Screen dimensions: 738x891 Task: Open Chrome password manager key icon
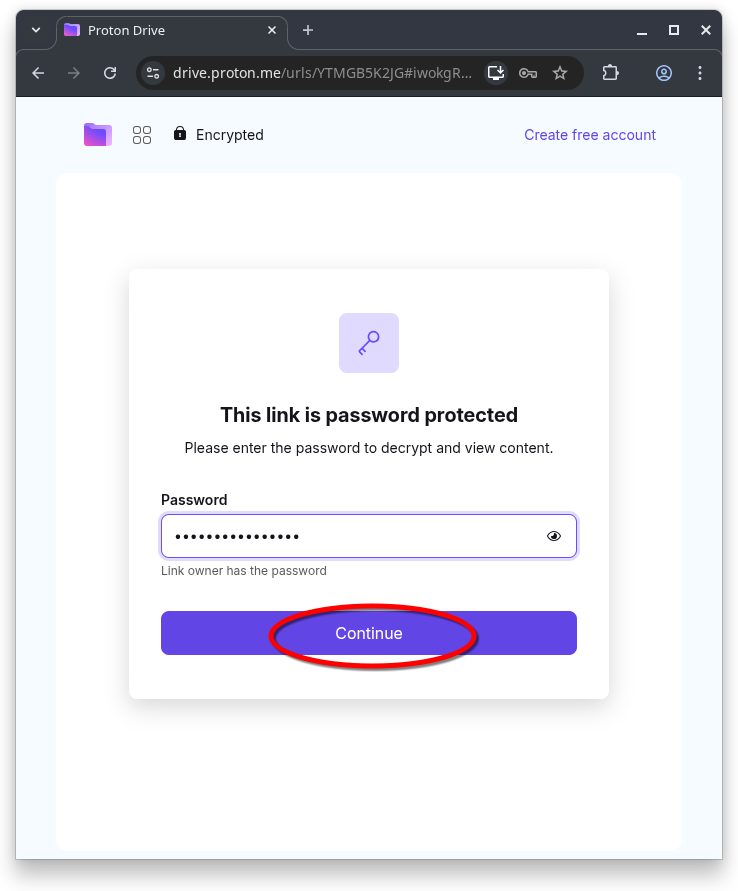pyautogui.click(x=528, y=73)
